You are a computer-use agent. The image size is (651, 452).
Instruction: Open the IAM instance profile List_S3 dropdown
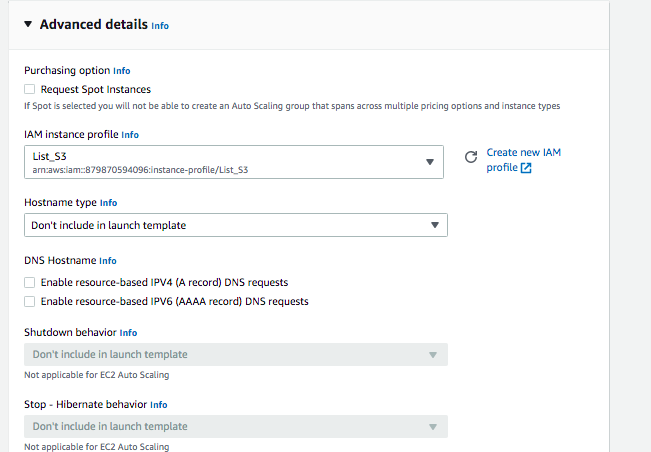234,162
